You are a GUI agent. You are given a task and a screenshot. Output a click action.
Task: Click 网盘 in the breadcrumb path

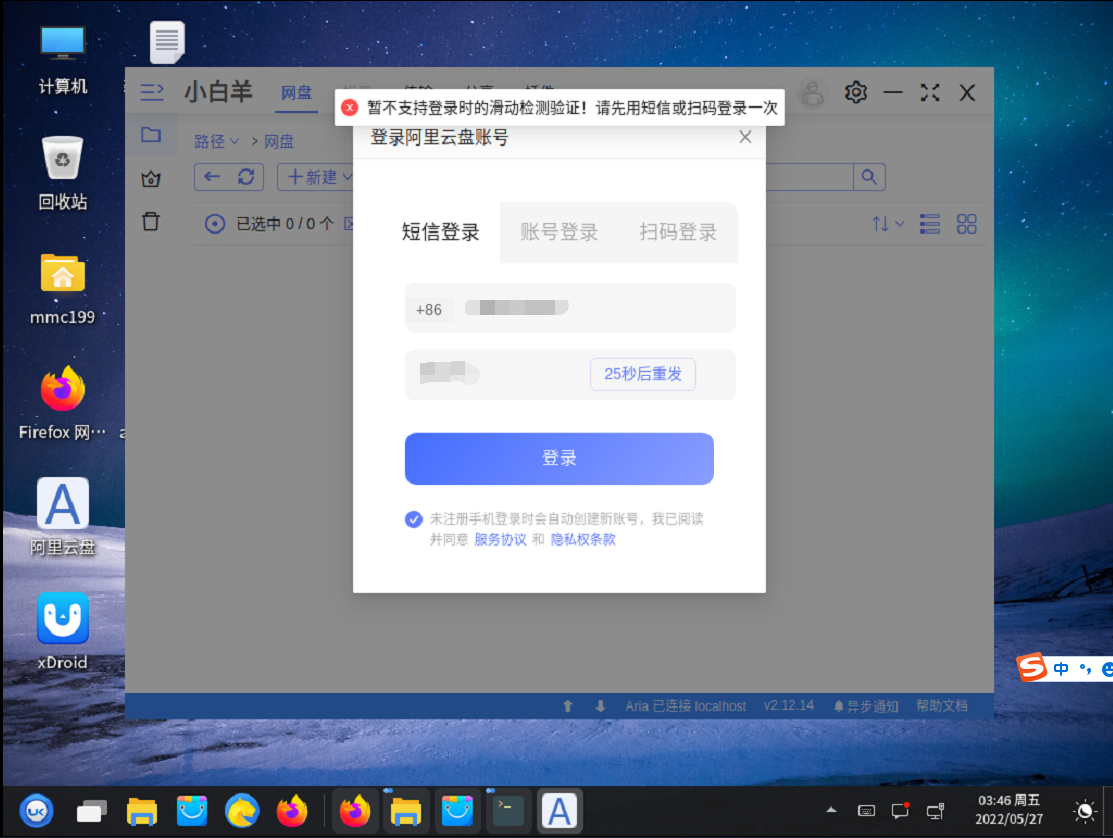coord(279,141)
